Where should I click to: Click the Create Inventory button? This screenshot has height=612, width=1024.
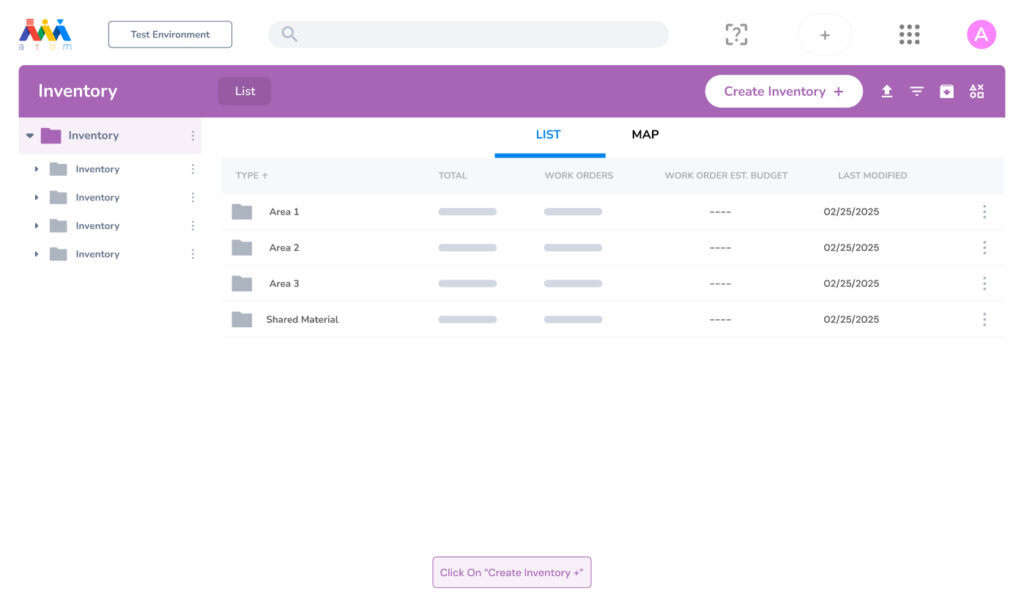(783, 90)
